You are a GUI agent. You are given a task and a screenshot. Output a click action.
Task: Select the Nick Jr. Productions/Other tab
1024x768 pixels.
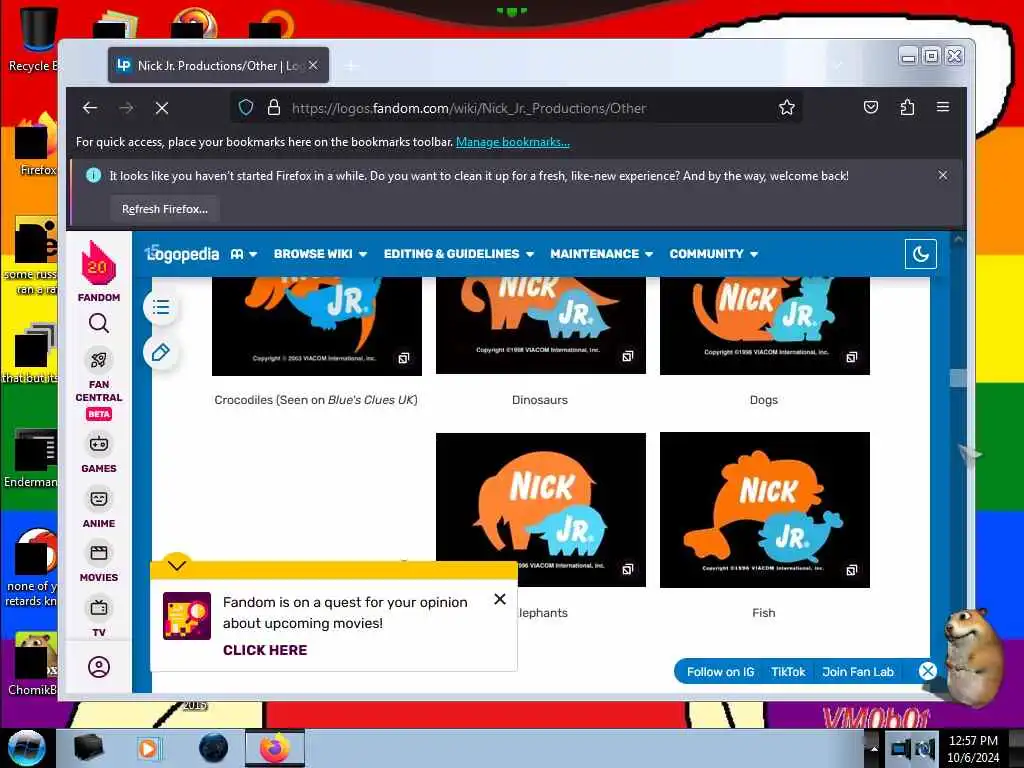pos(218,65)
